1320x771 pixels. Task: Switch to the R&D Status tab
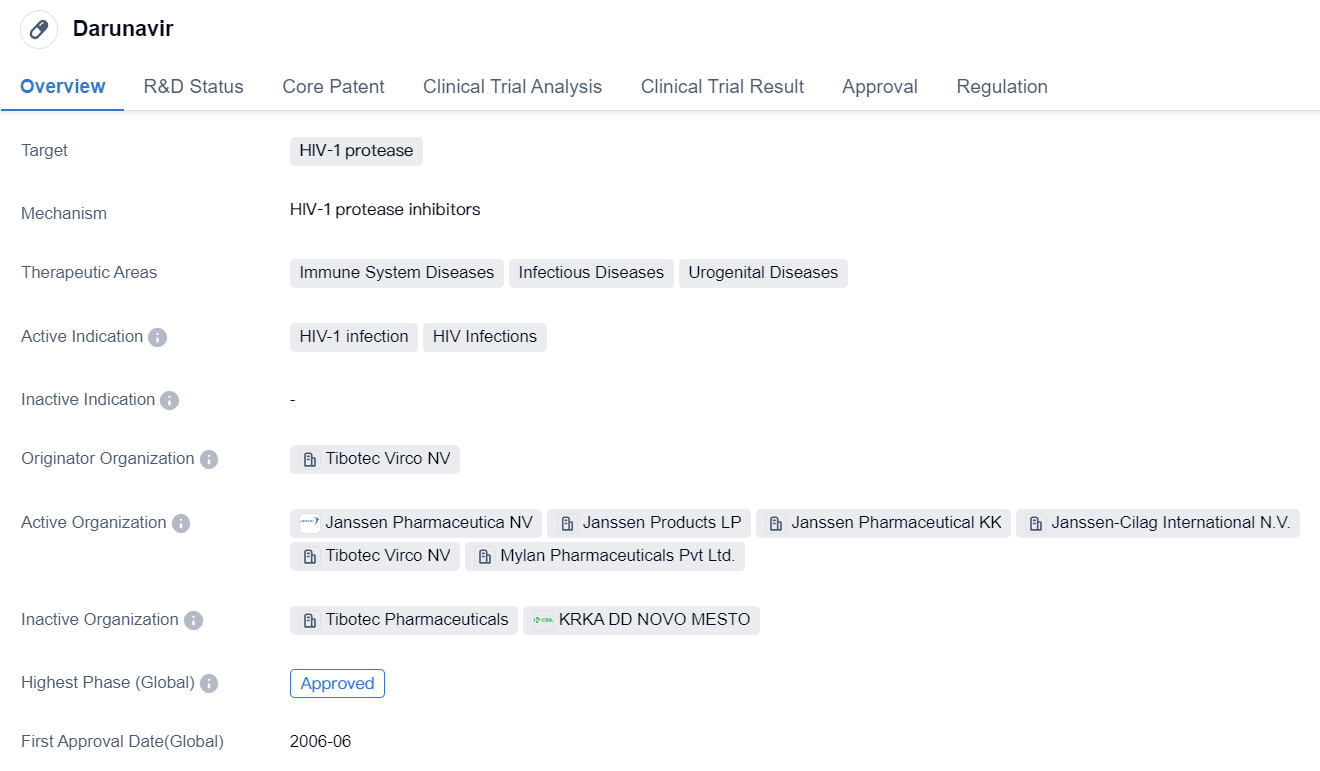click(x=193, y=87)
